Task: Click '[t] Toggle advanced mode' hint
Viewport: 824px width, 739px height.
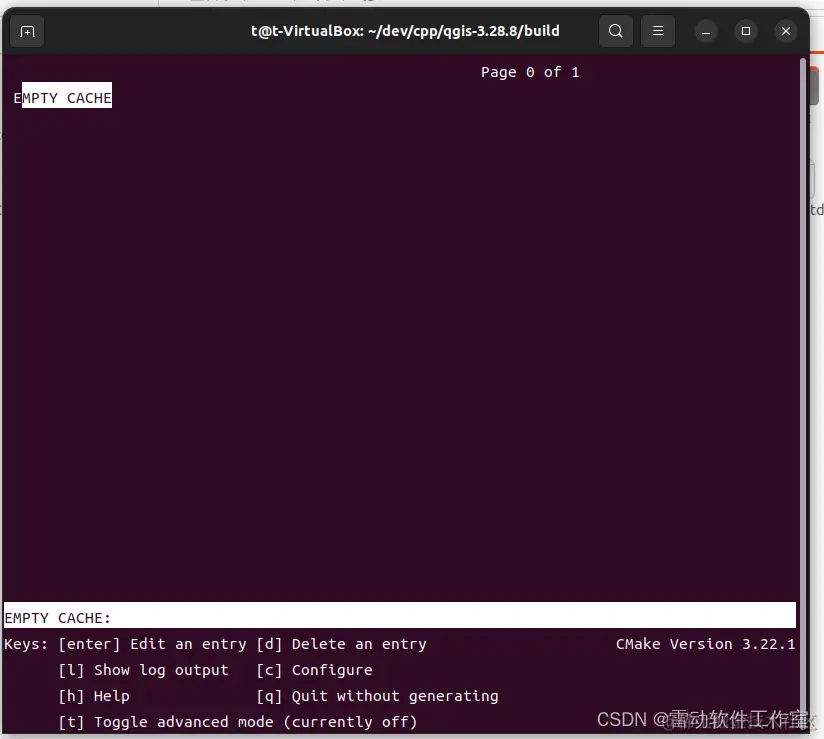Action: (x=238, y=722)
